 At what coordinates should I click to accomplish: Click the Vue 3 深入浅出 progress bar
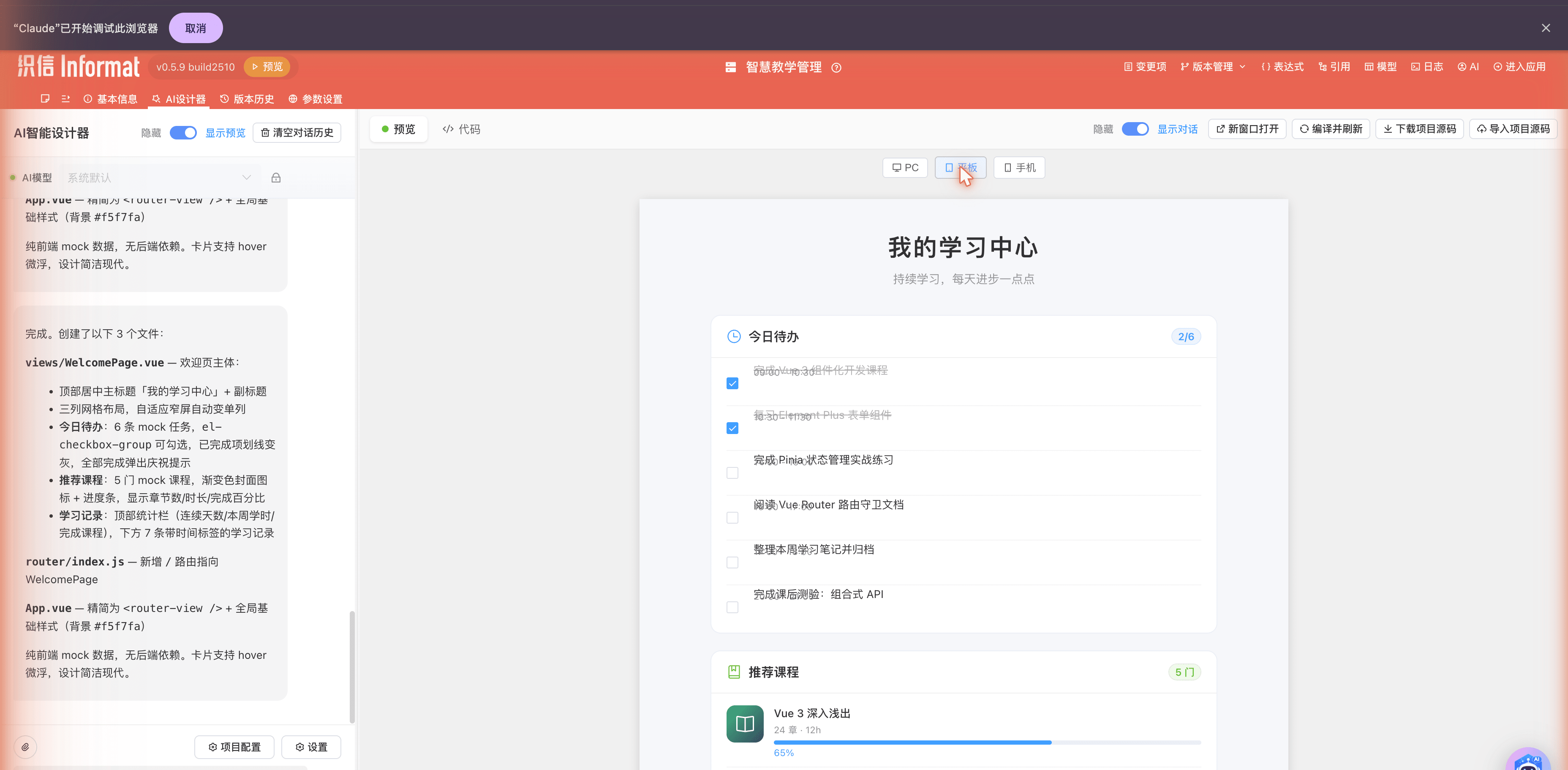click(987, 743)
